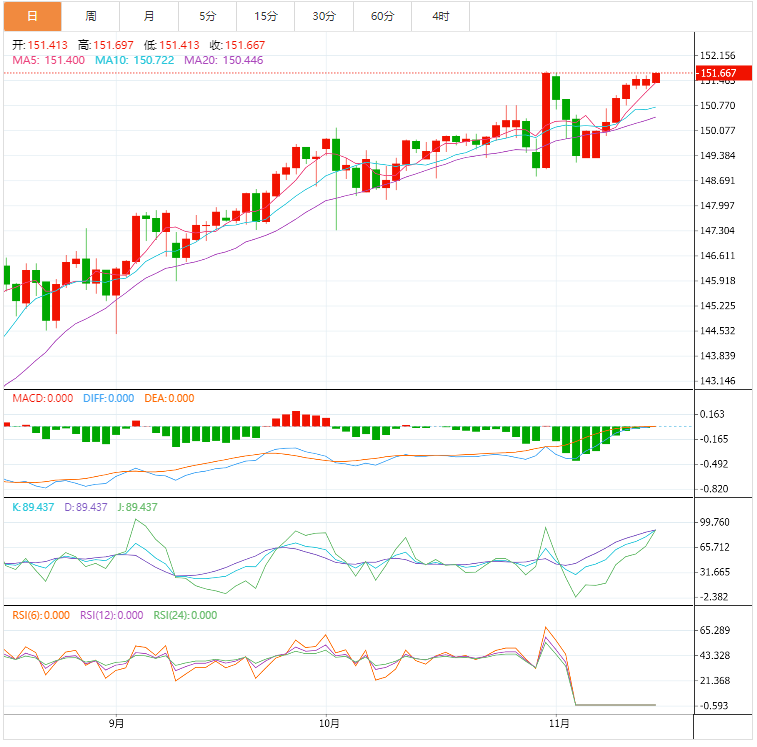Switch to the 60分 chart tab

pos(382,16)
